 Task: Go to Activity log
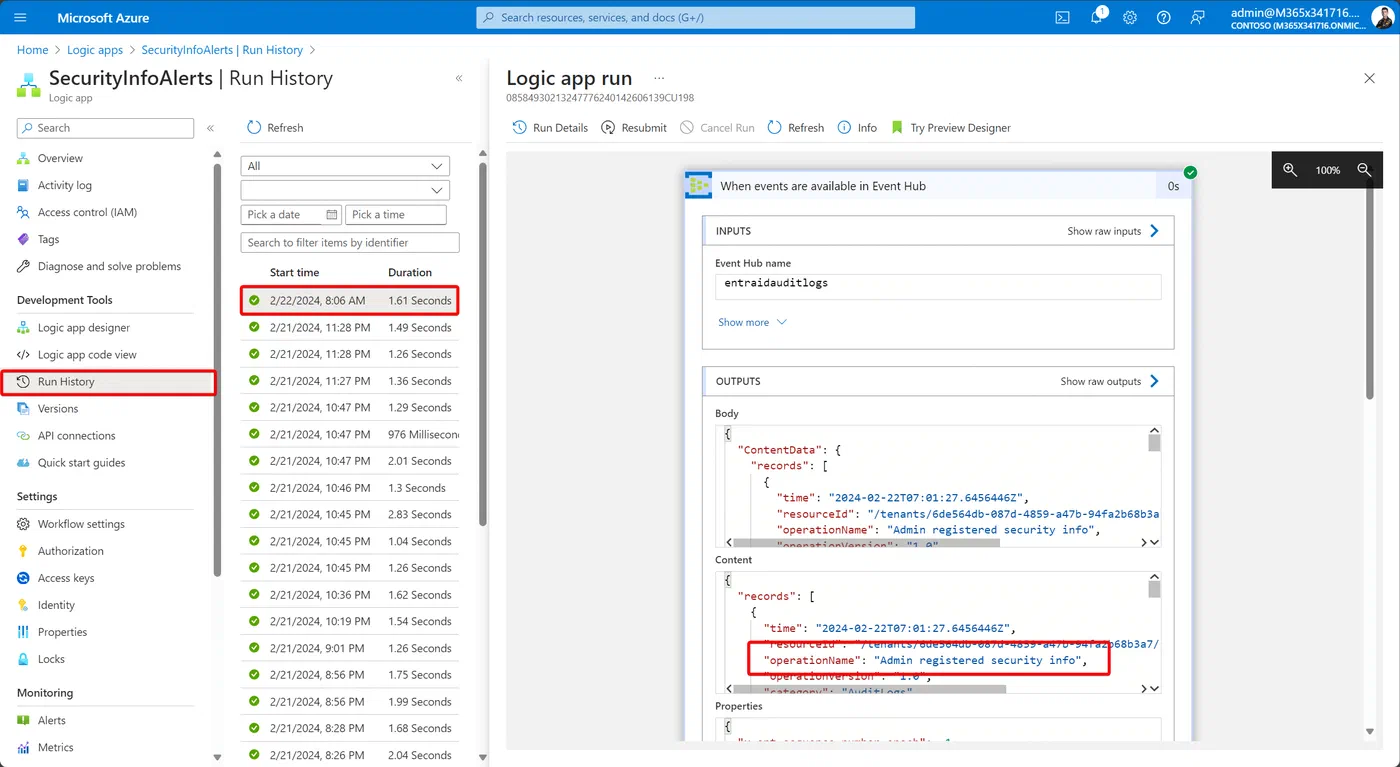64,185
